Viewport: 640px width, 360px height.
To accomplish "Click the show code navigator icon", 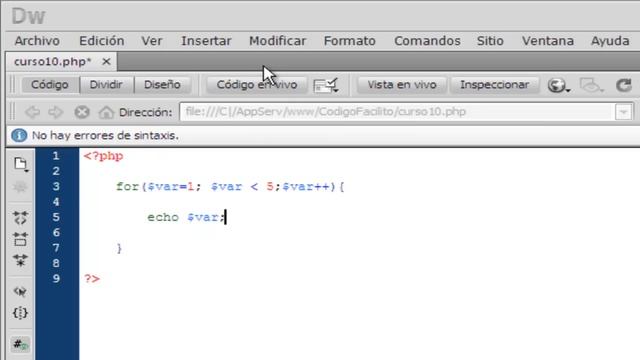I will pos(20,187).
